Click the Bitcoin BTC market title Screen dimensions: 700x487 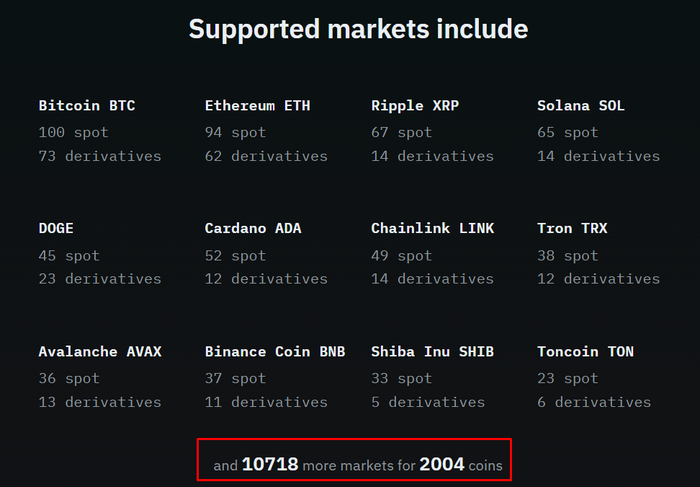(87, 105)
